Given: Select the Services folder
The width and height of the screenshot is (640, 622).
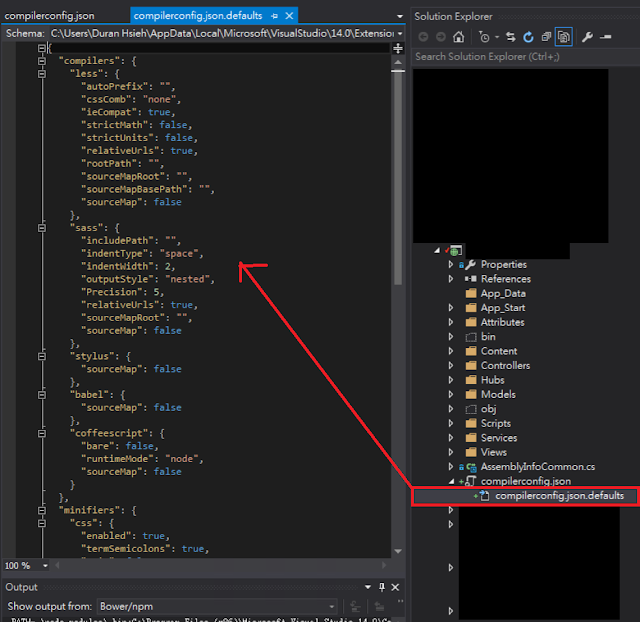Looking at the screenshot, I should tap(499, 438).
